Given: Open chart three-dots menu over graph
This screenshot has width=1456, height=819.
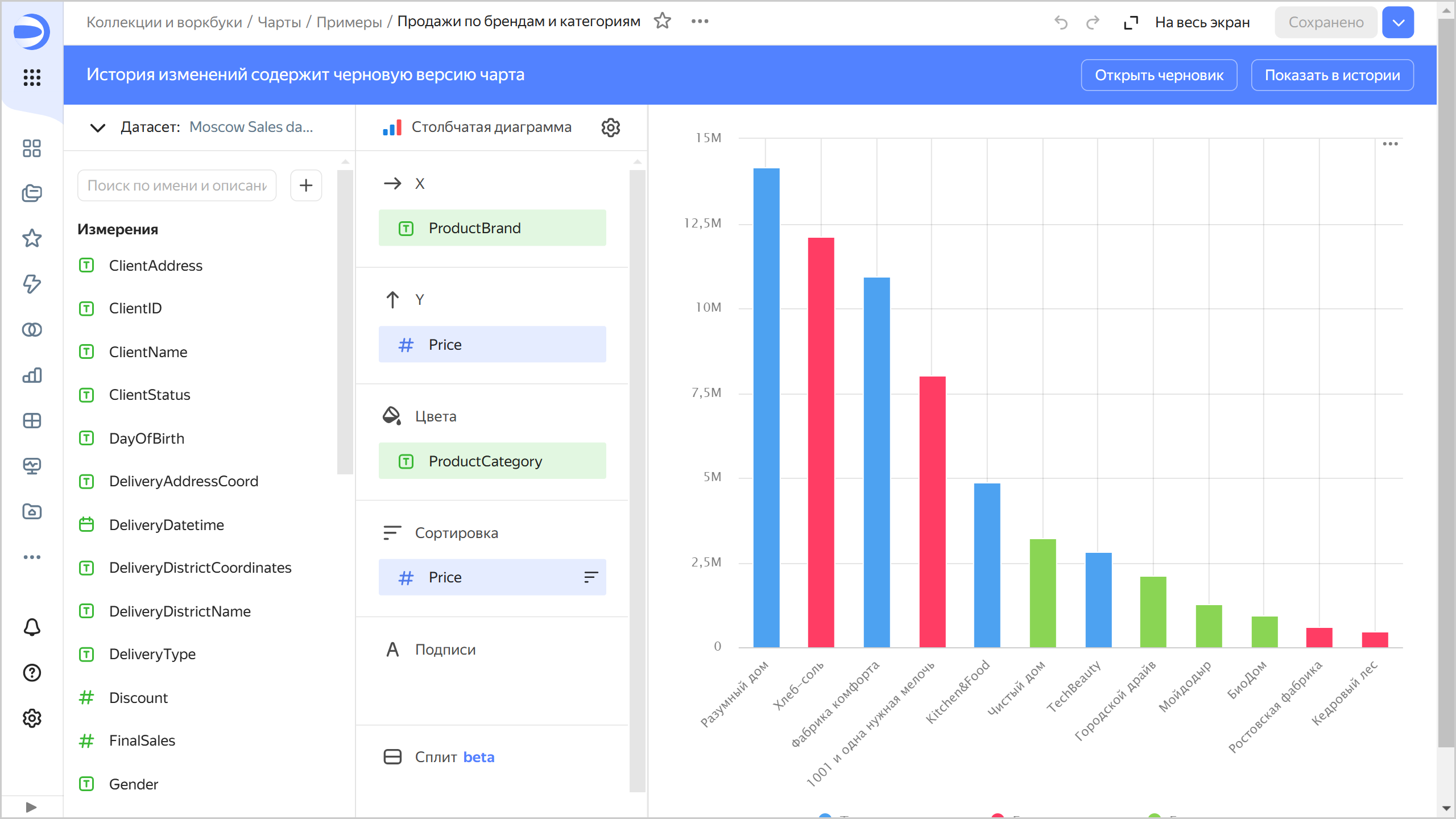Looking at the screenshot, I should point(1390,144).
